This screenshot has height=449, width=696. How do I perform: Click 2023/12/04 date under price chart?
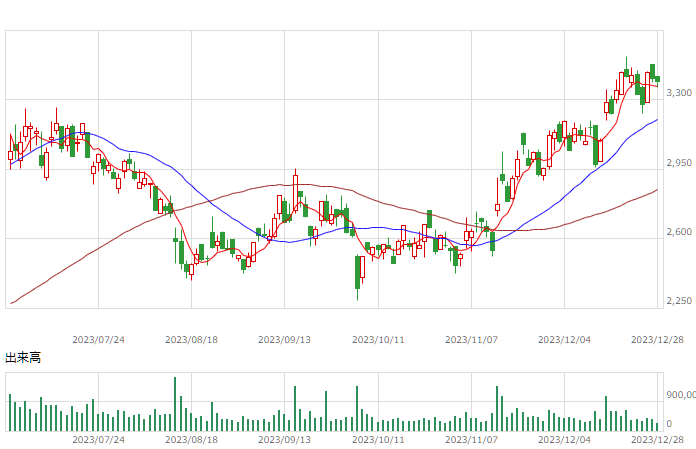coord(565,340)
